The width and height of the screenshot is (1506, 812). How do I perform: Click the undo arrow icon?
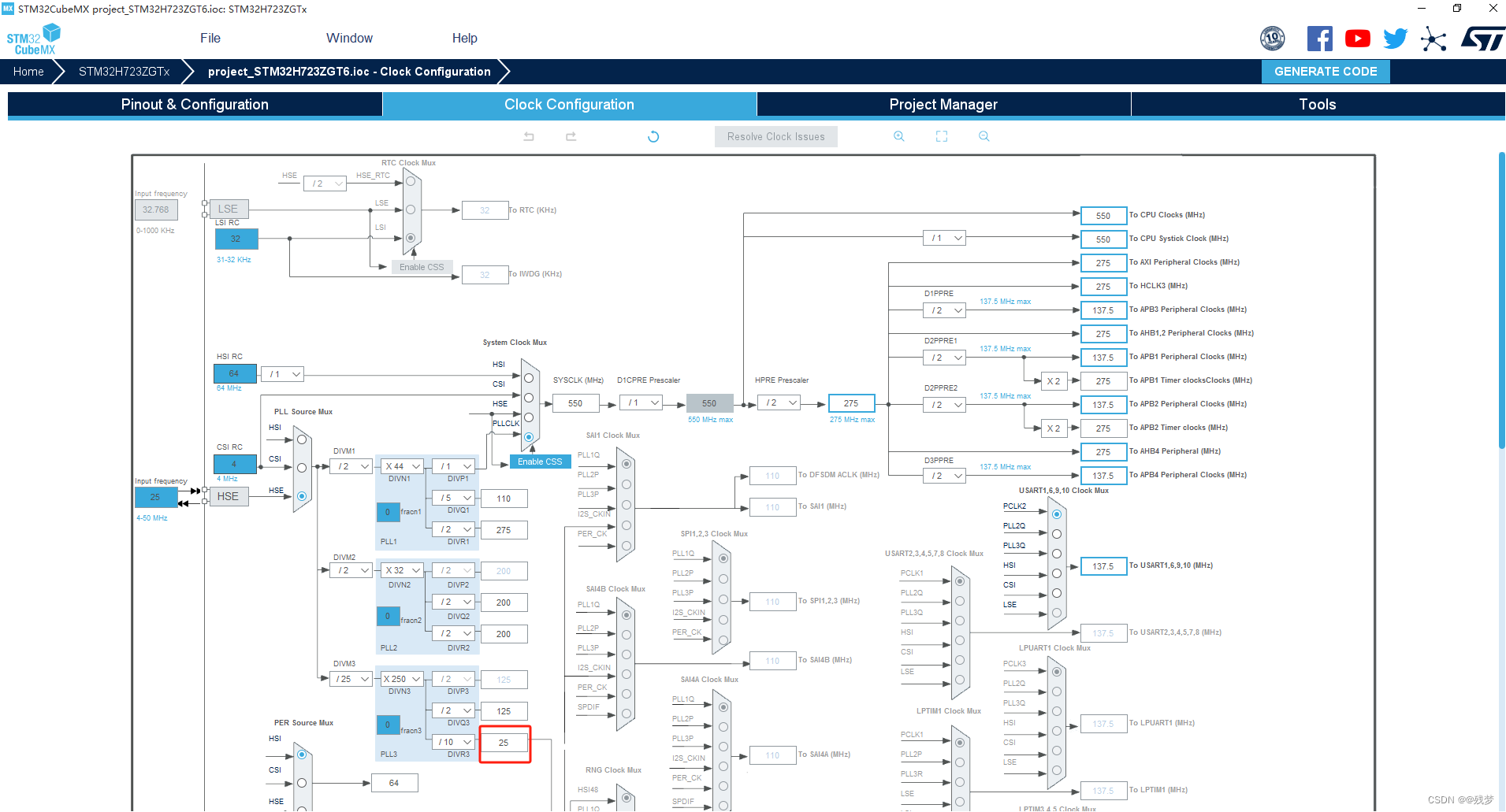[529, 136]
